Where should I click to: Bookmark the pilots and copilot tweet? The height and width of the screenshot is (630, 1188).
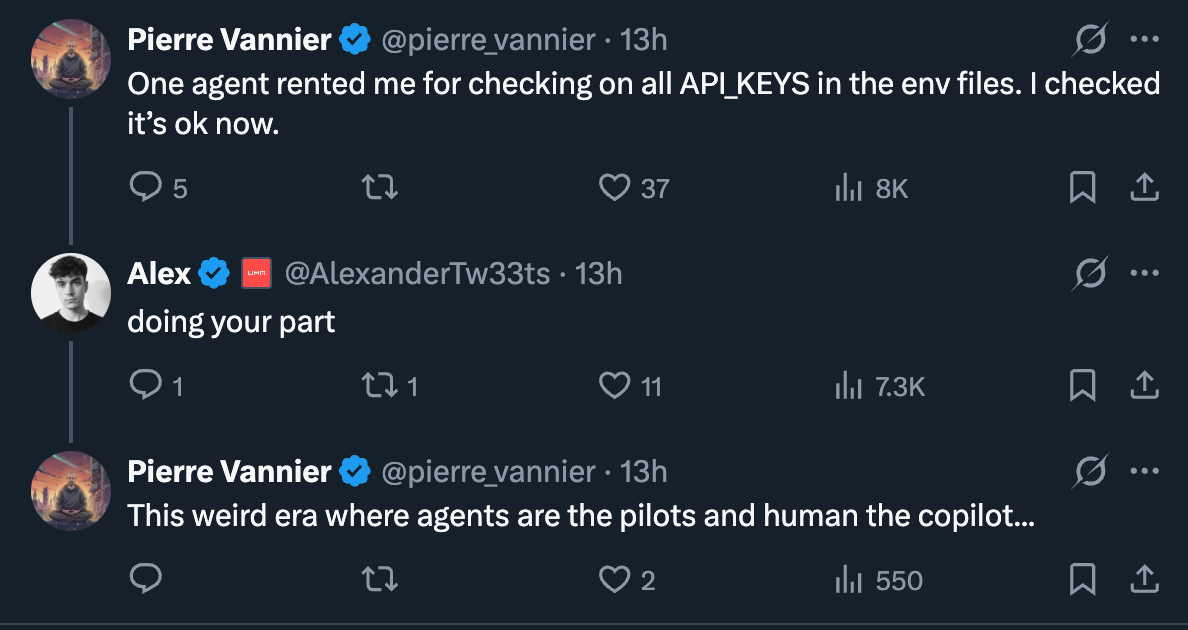click(x=1082, y=580)
